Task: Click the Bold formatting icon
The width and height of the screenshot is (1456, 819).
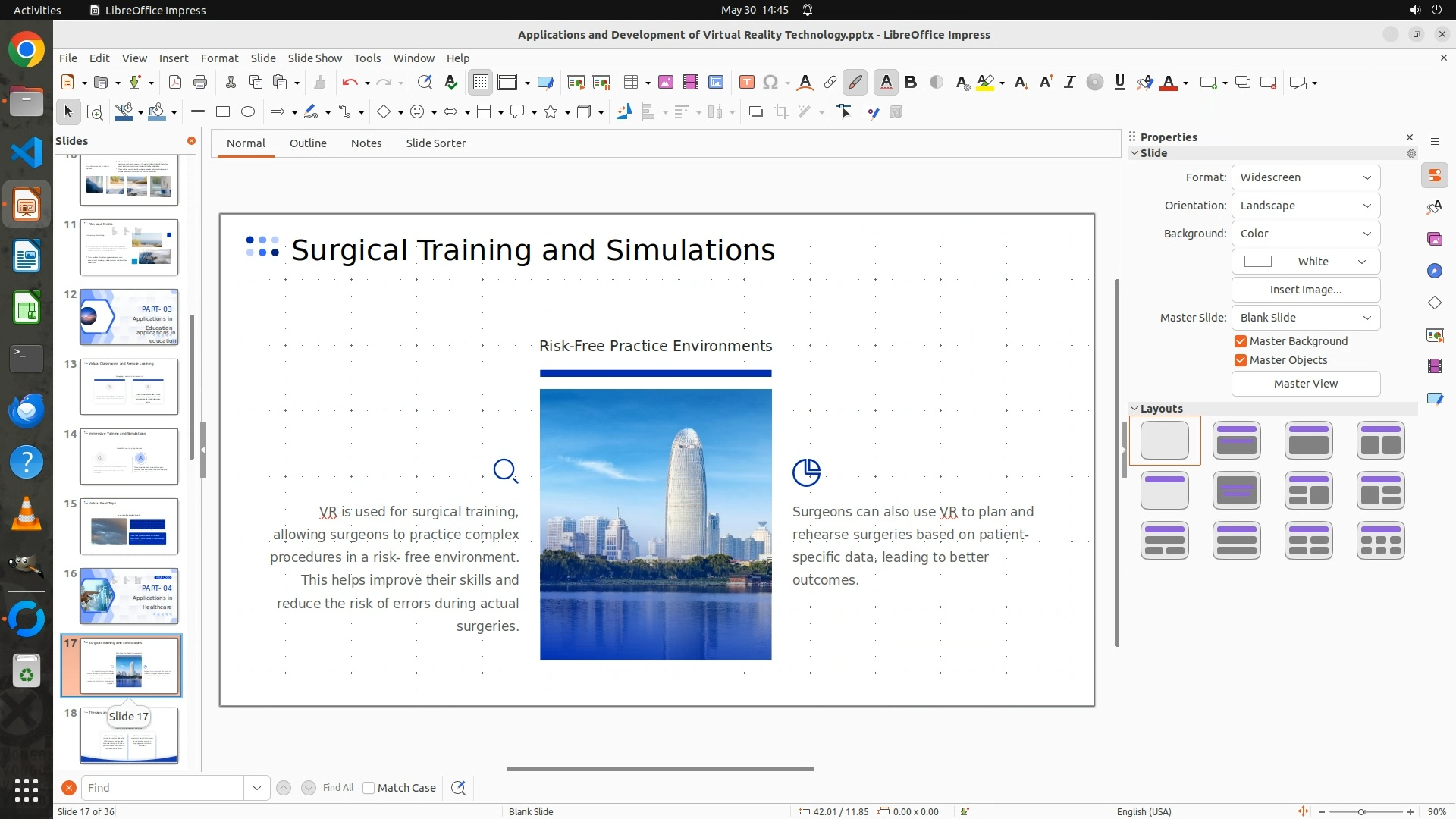Action: pyautogui.click(x=911, y=83)
